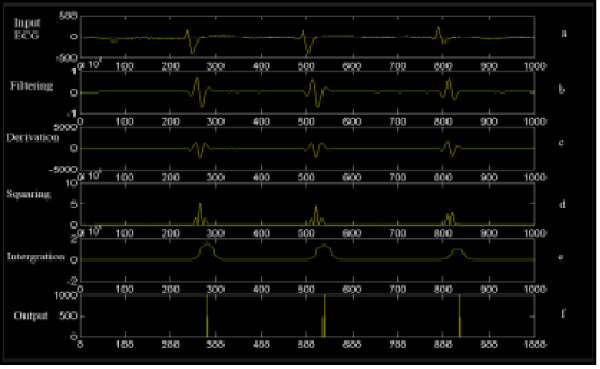The width and height of the screenshot is (600, 369).
Task: Click third vertical pulse in Output plot
Action: pos(460,316)
